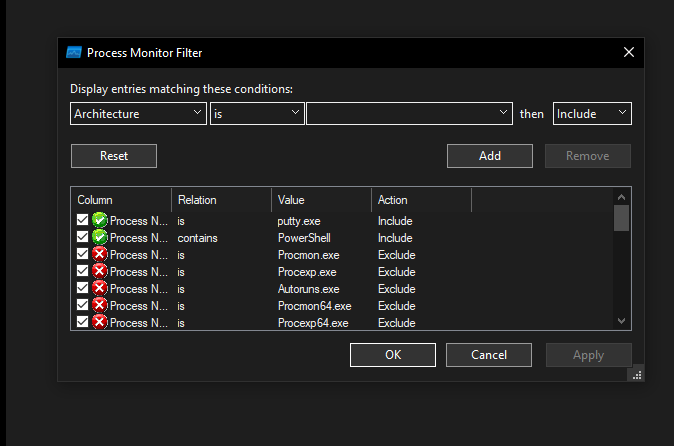Click green include icon for putty.exe row
This screenshot has width=674, height=446.
(x=99, y=221)
